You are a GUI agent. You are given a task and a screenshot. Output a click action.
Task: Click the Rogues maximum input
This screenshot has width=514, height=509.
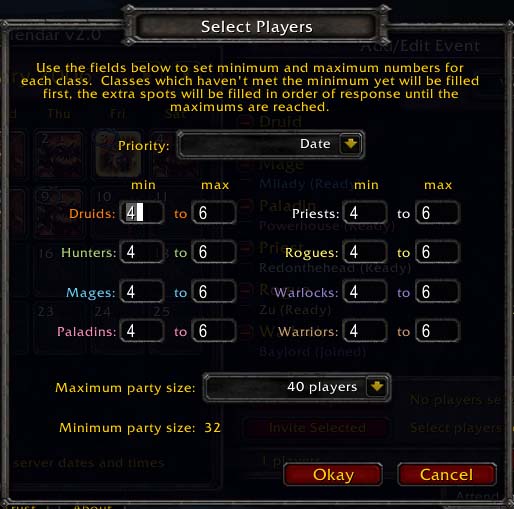[438, 252]
